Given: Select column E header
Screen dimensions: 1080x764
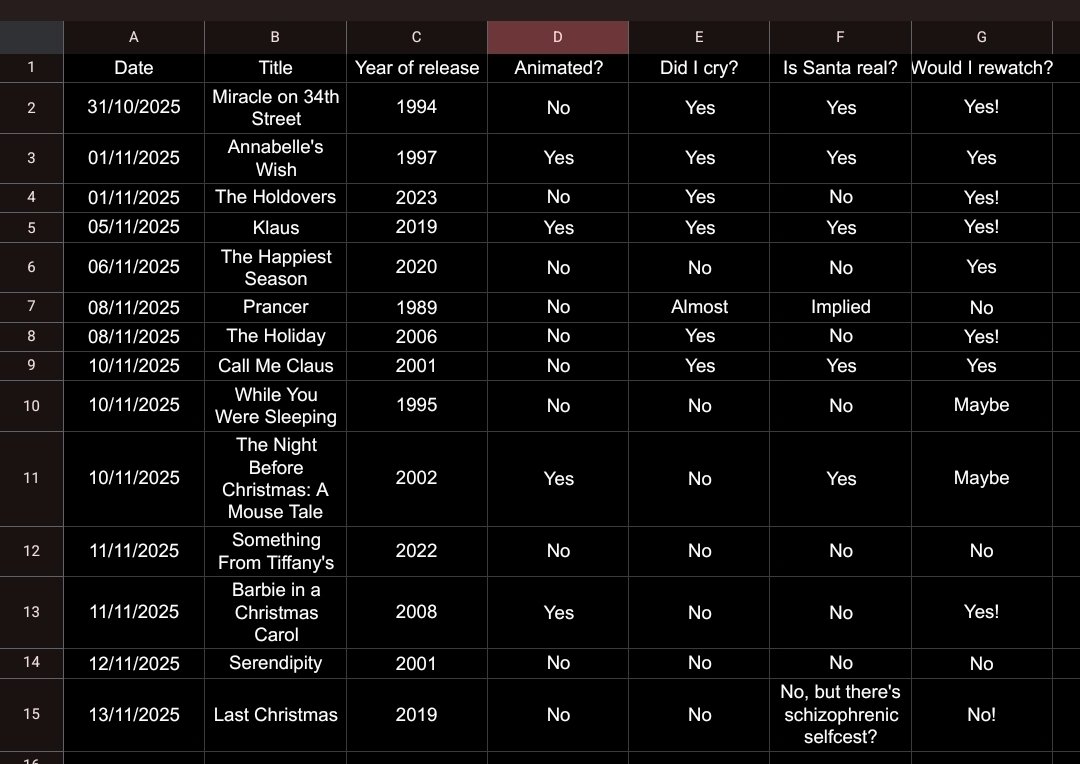Looking at the screenshot, I should point(699,37).
